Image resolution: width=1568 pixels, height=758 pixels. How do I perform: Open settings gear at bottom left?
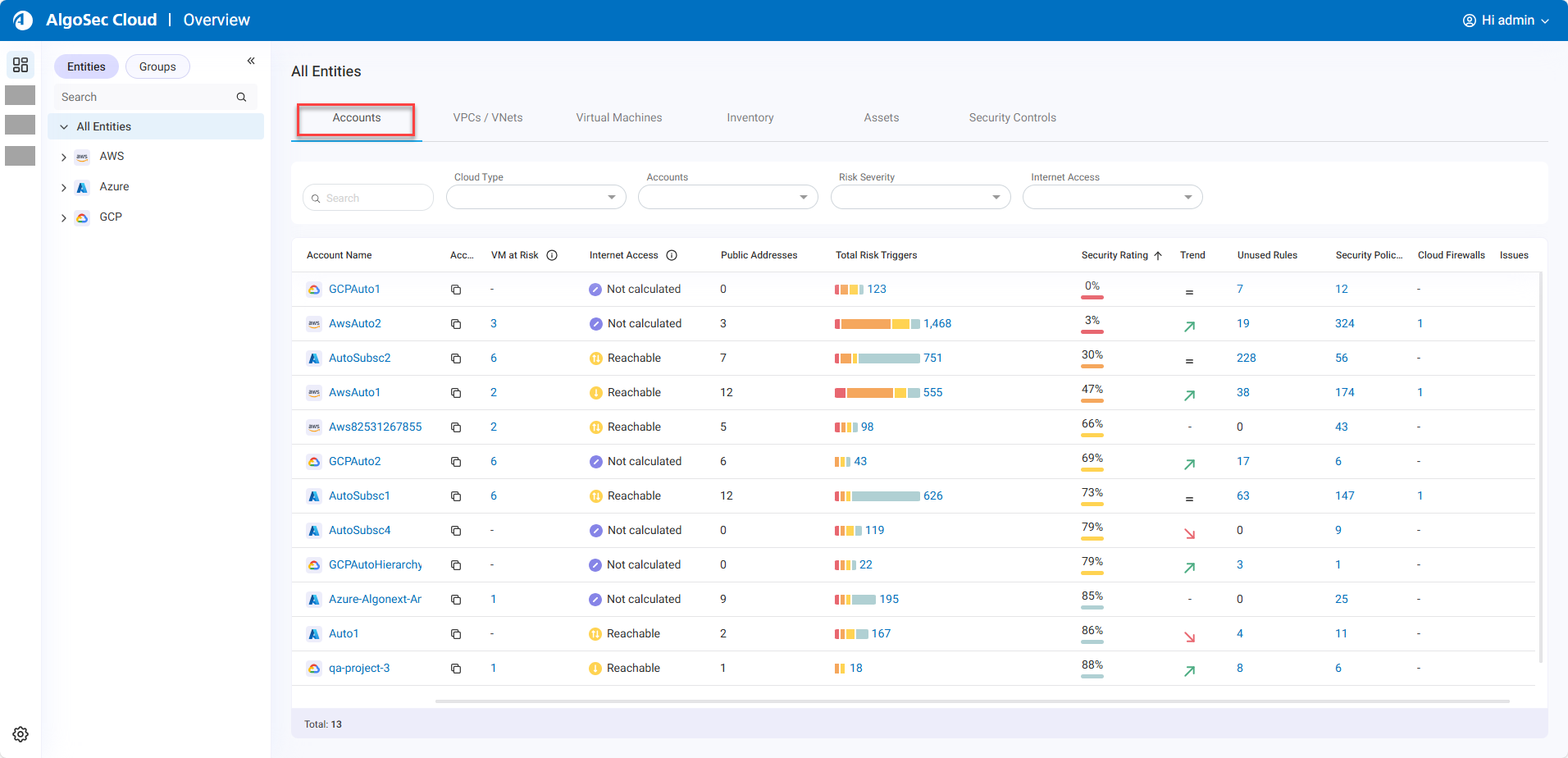coord(21,734)
